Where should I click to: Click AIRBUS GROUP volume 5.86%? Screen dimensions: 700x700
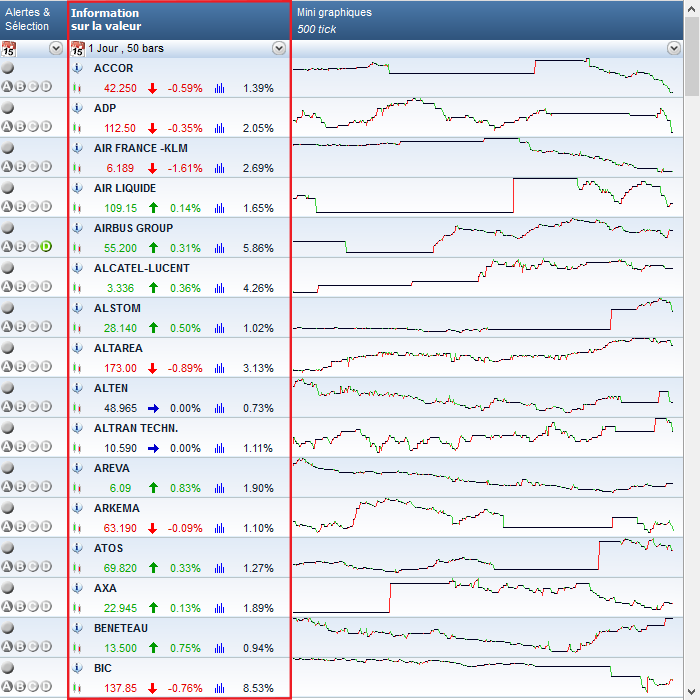pos(258,248)
